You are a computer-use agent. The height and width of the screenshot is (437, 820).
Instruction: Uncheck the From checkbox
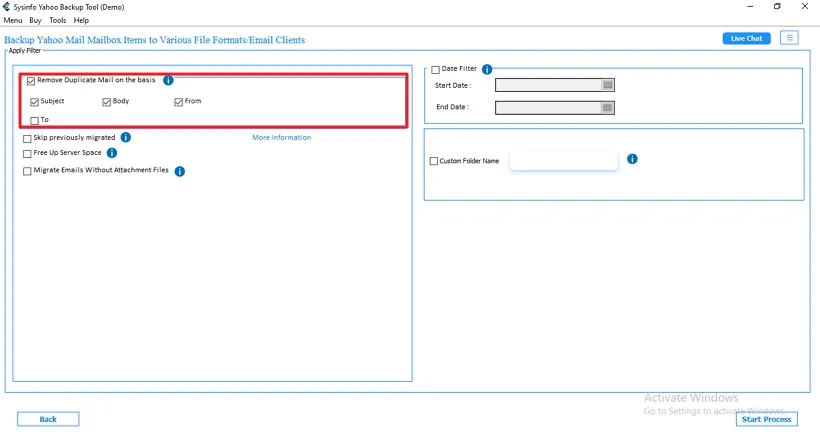point(178,102)
